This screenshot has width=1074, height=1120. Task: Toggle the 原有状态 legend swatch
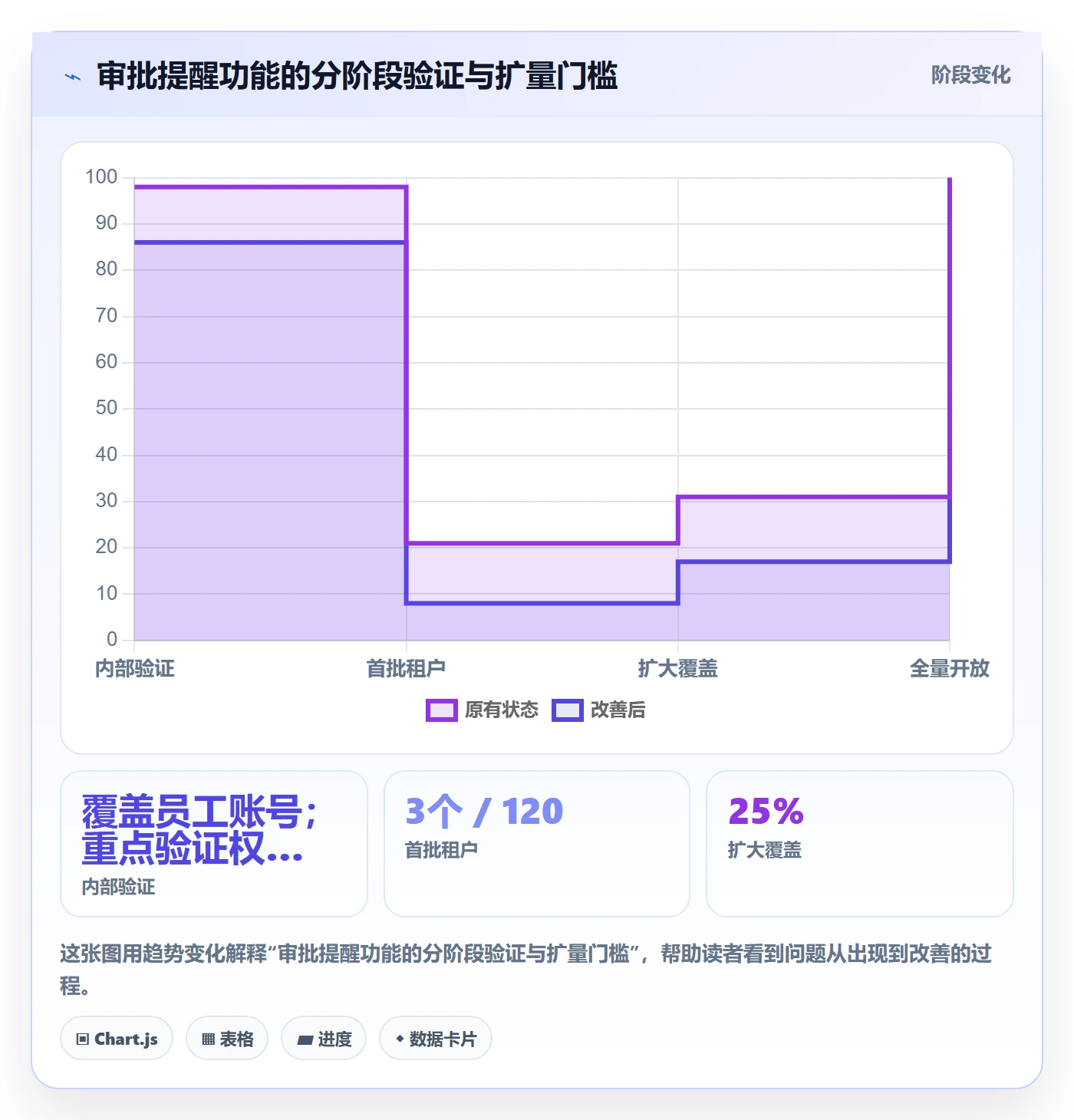click(441, 710)
